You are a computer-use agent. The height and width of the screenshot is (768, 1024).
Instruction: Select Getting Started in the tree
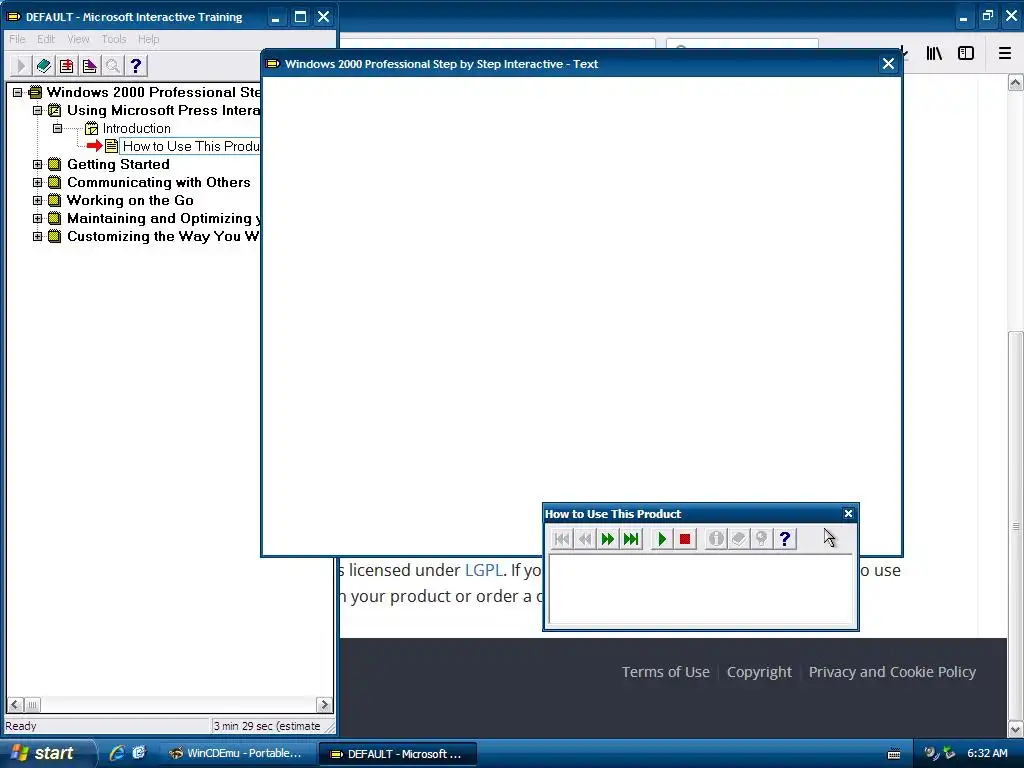click(x=118, y=165)
